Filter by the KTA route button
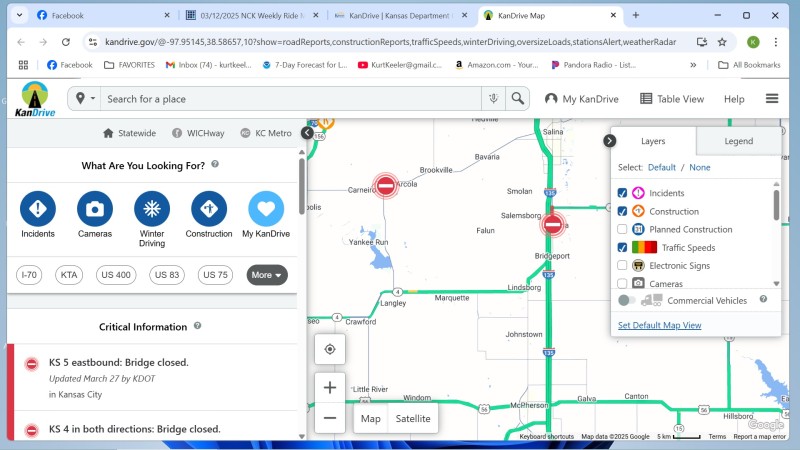800x450 pixels. click(x=69, y=275)
